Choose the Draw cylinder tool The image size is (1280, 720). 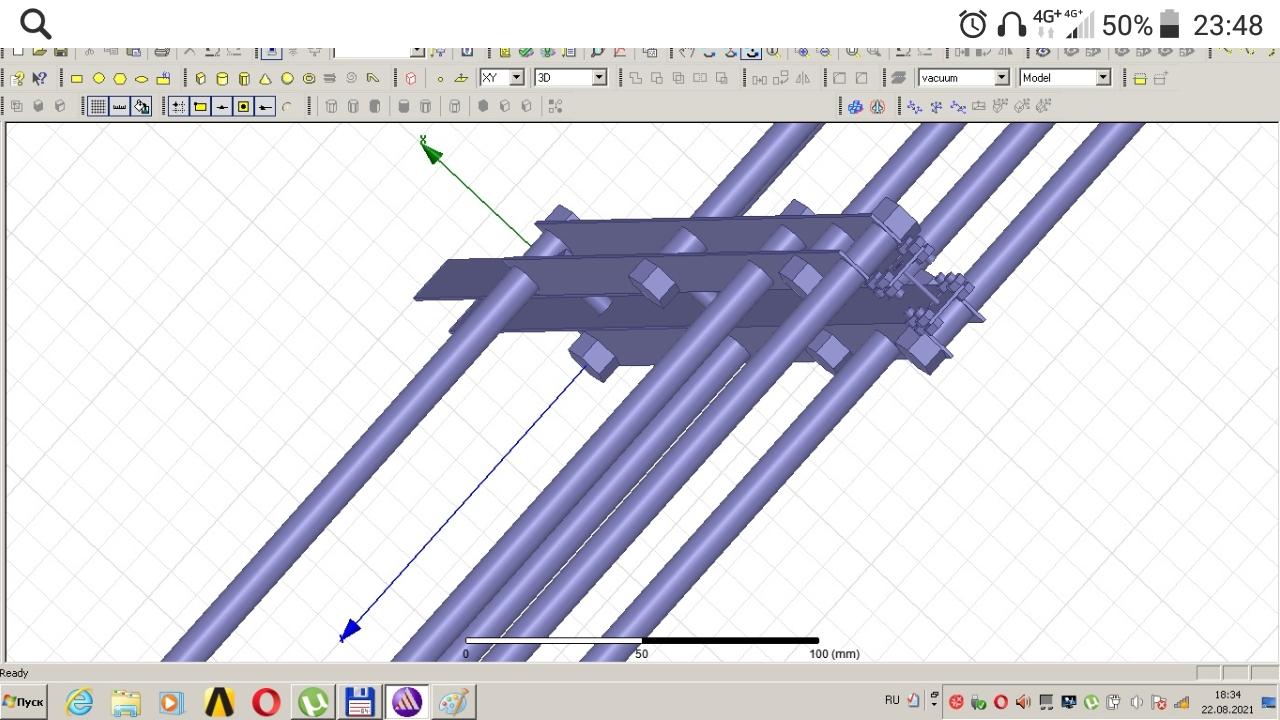[222, 78]
